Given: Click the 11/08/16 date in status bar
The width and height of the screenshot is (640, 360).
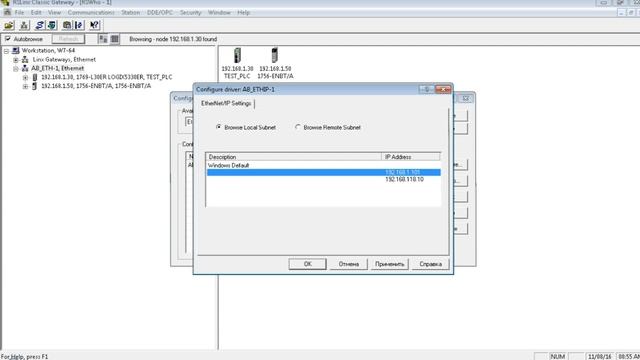Looking at the screenshot, I should coord(600,357).
